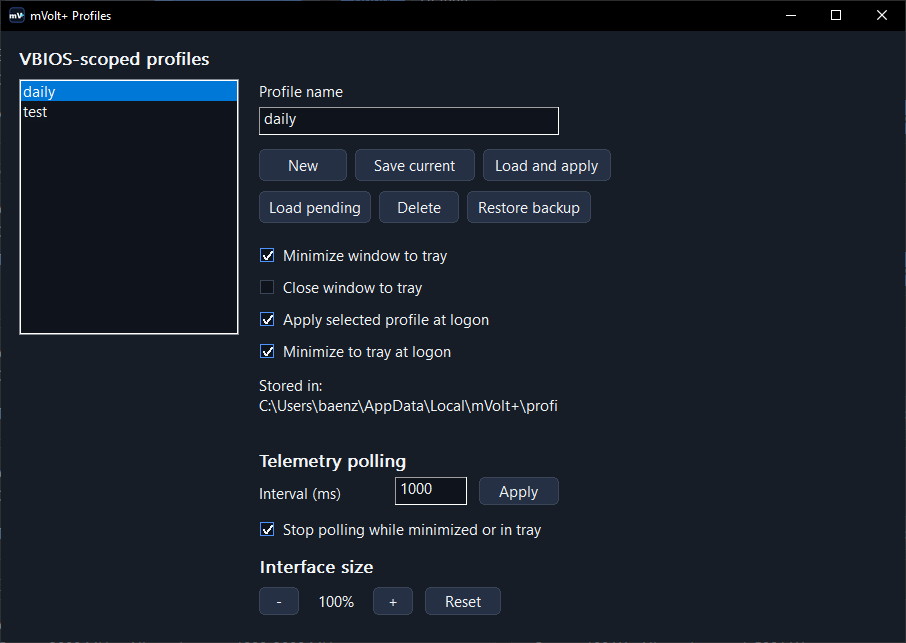Select the daily profile in list
Screen dimensions: 906x643
[x=129, y=92]
